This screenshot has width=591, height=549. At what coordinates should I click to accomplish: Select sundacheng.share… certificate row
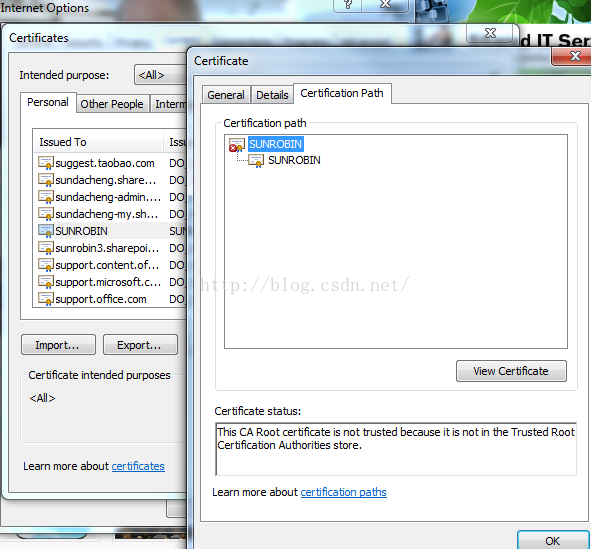(x=111, y=180)
